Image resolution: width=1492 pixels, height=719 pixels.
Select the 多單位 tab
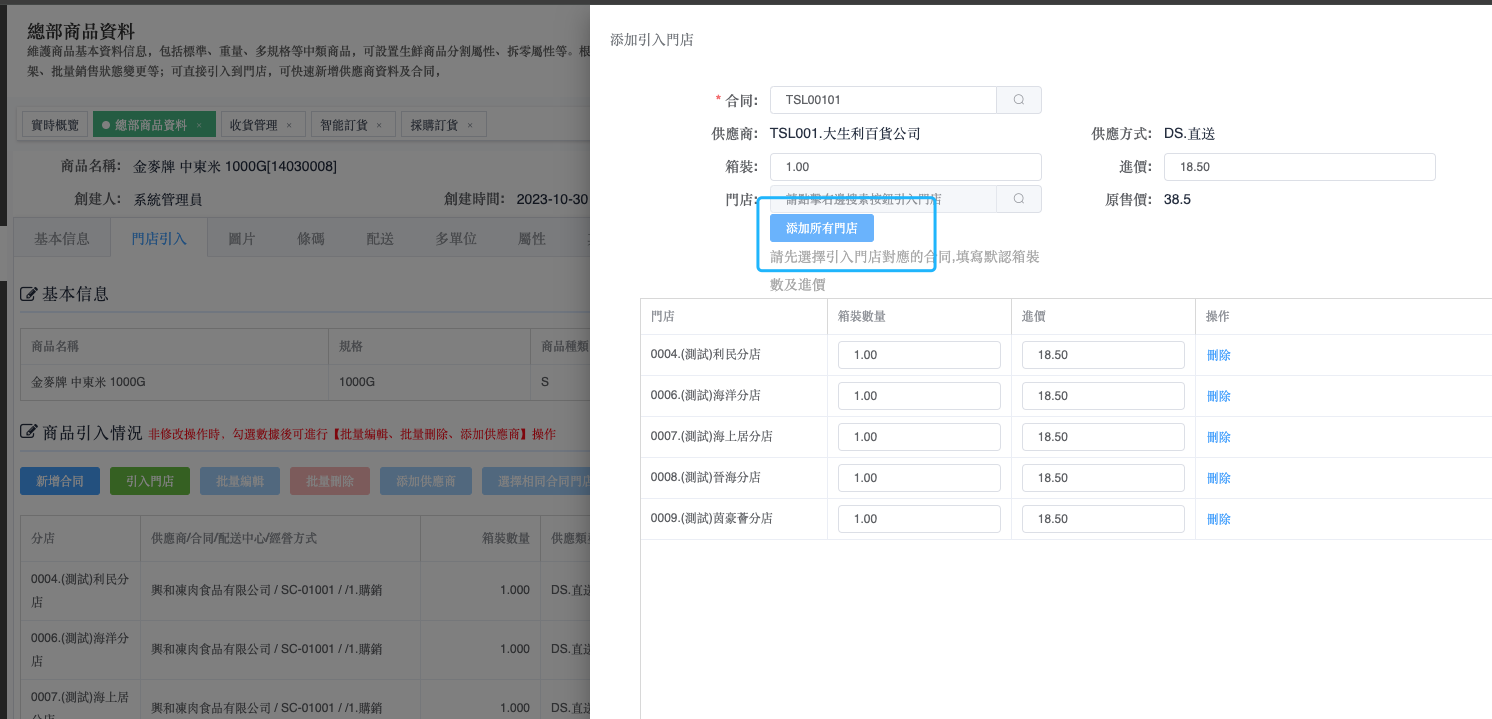click(x=455, y=239)
